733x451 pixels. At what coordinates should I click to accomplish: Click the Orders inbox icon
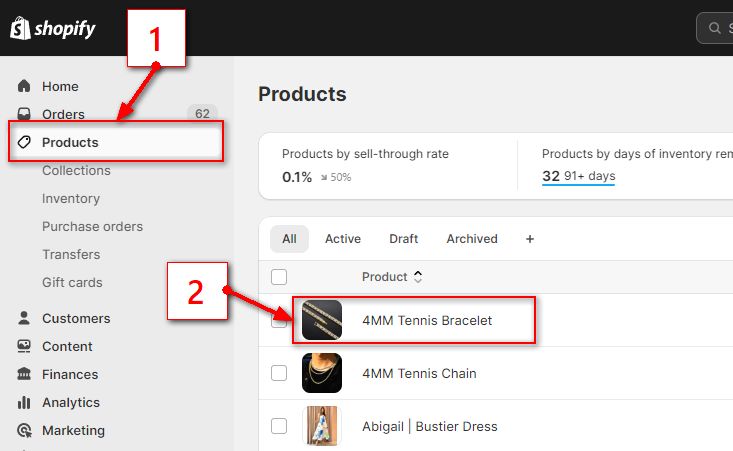(x=24, y=114)
